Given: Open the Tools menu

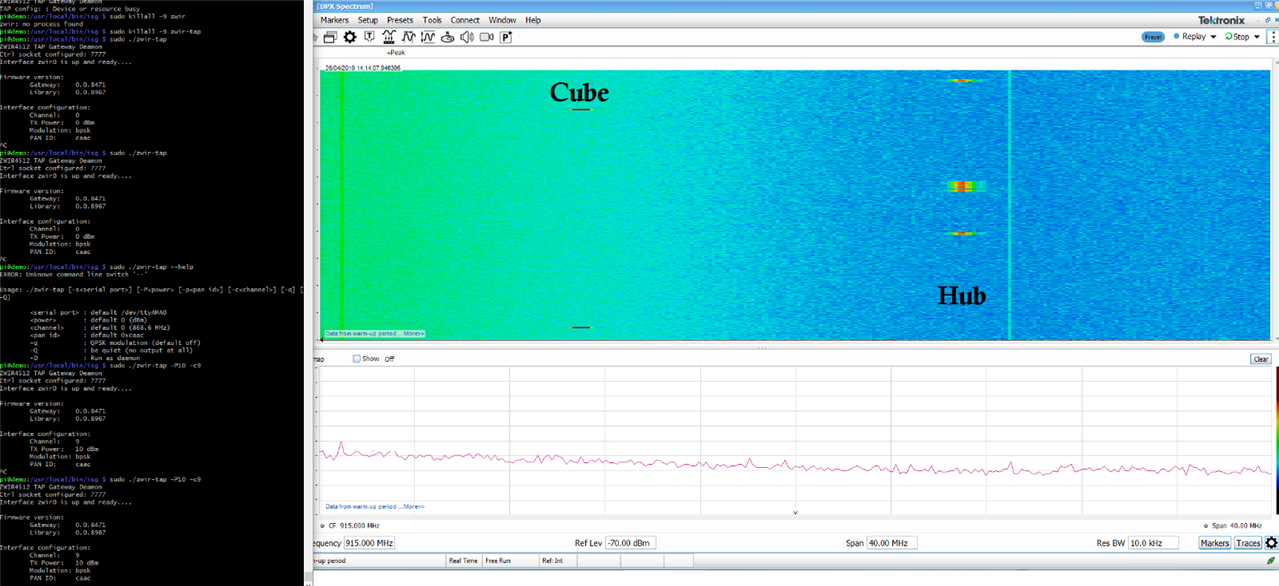Looking at the screenshot, I should point(432,20).
